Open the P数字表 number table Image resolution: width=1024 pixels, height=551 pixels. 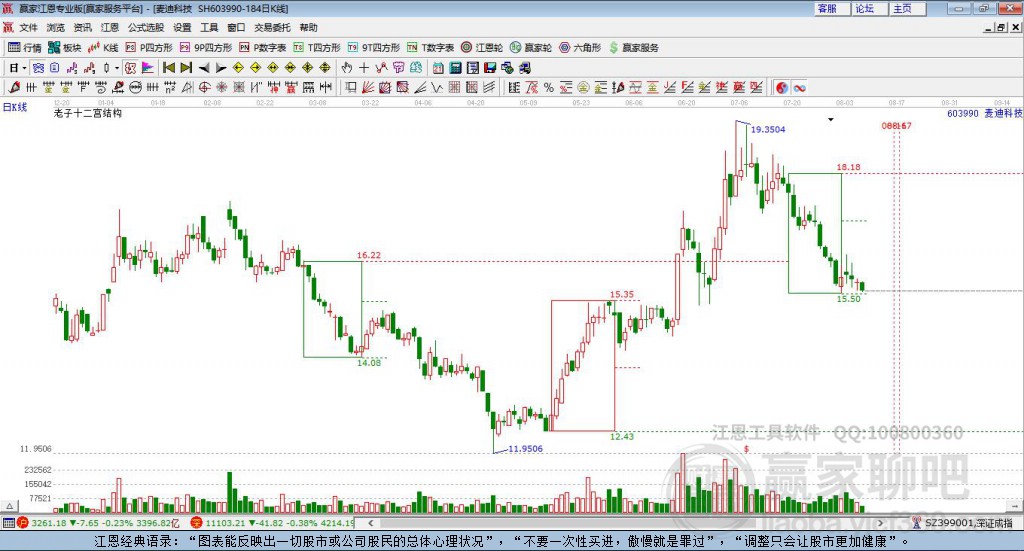pyautogui.click(x=263, y=48)
